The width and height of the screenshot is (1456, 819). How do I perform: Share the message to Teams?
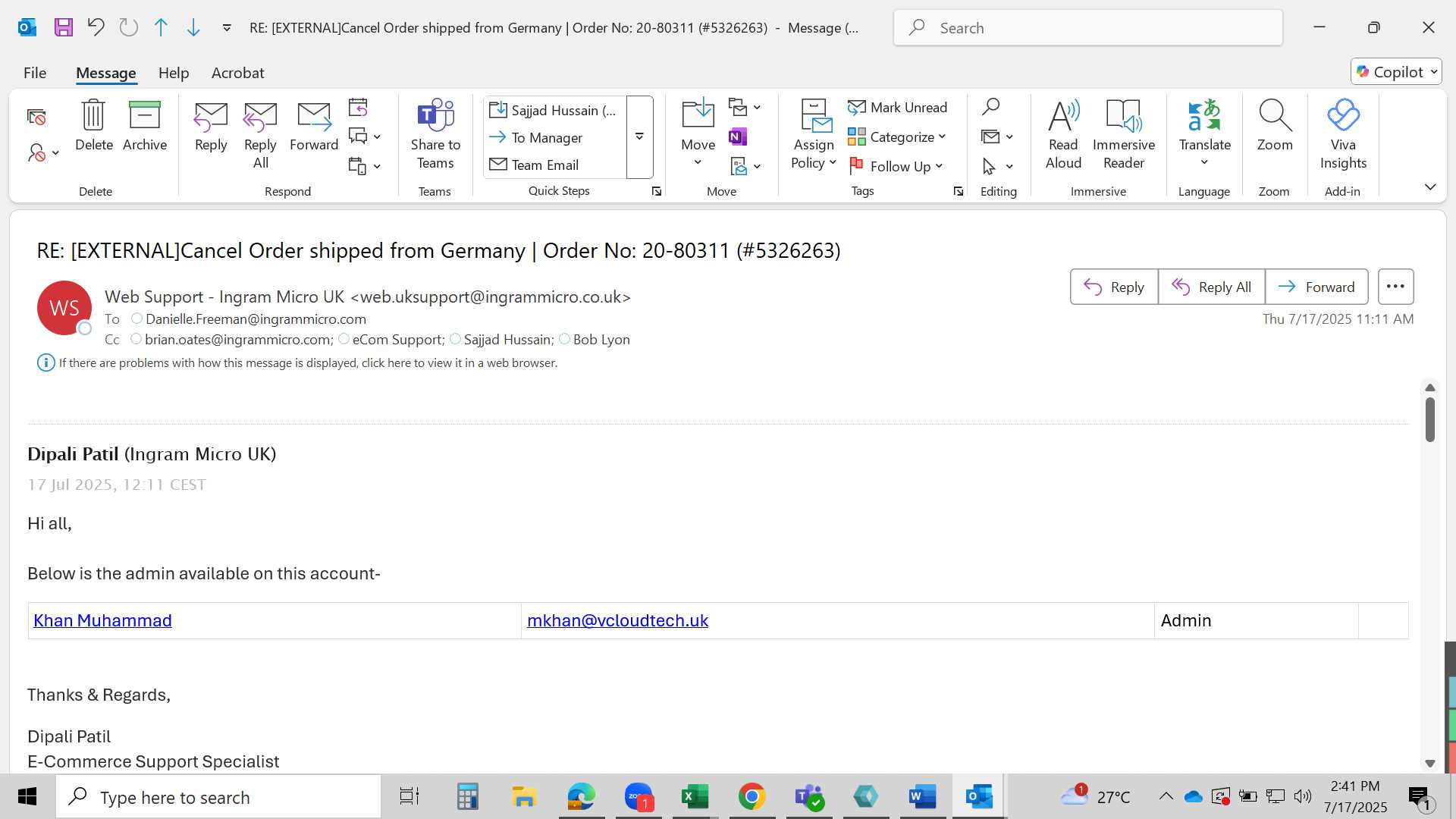click(435, 135)
